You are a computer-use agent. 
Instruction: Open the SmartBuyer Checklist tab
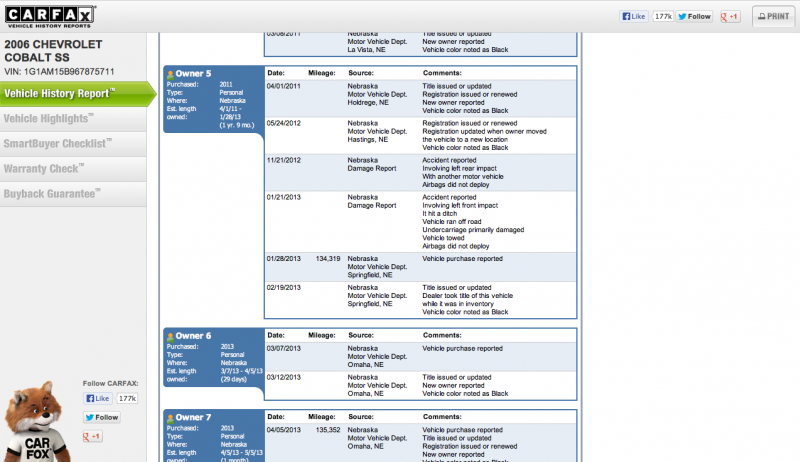73,144
